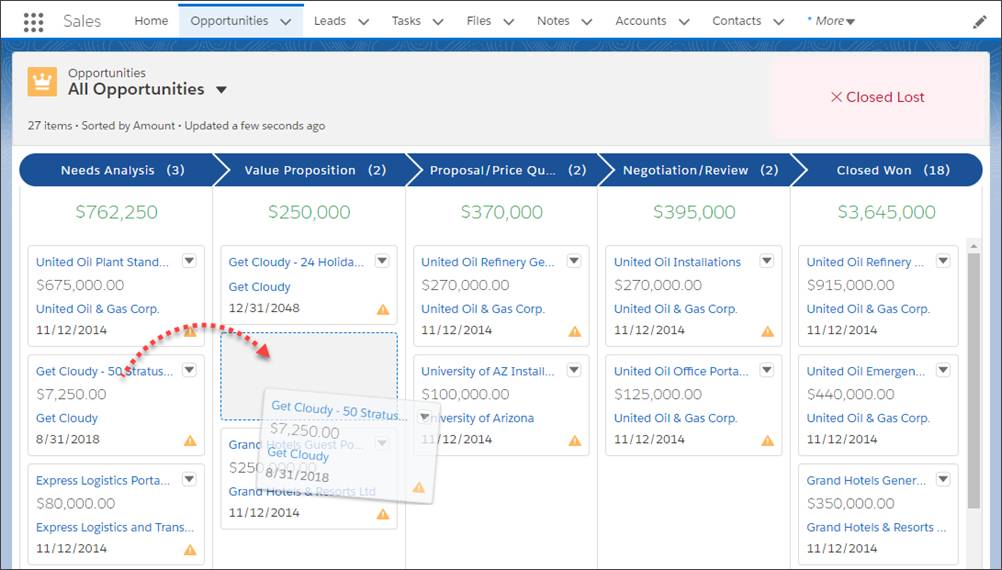
Task: Open Leads tab dropdown chevron
Action: 364,22
